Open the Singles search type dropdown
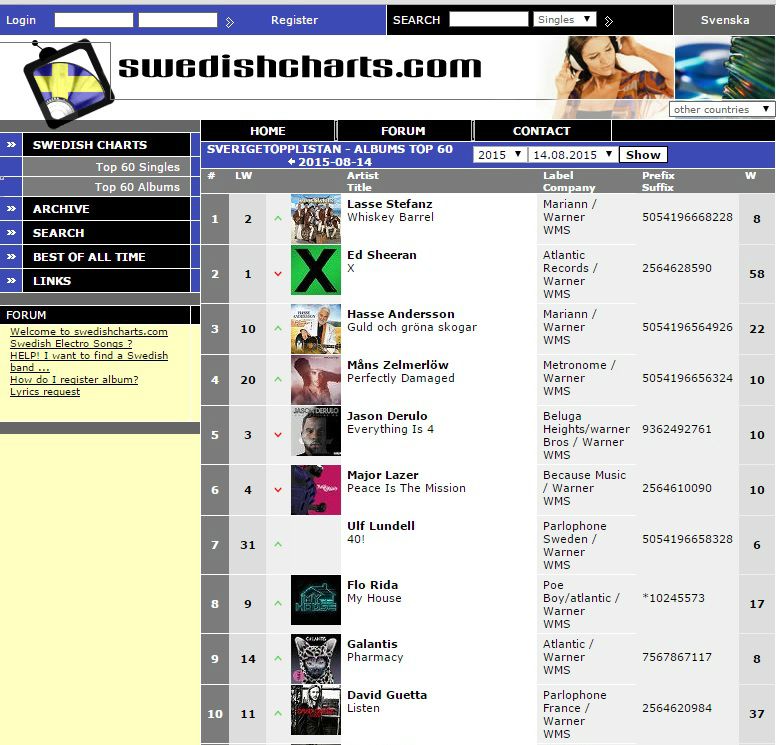Viewport: 776px width, 745px height. point(565,20)
